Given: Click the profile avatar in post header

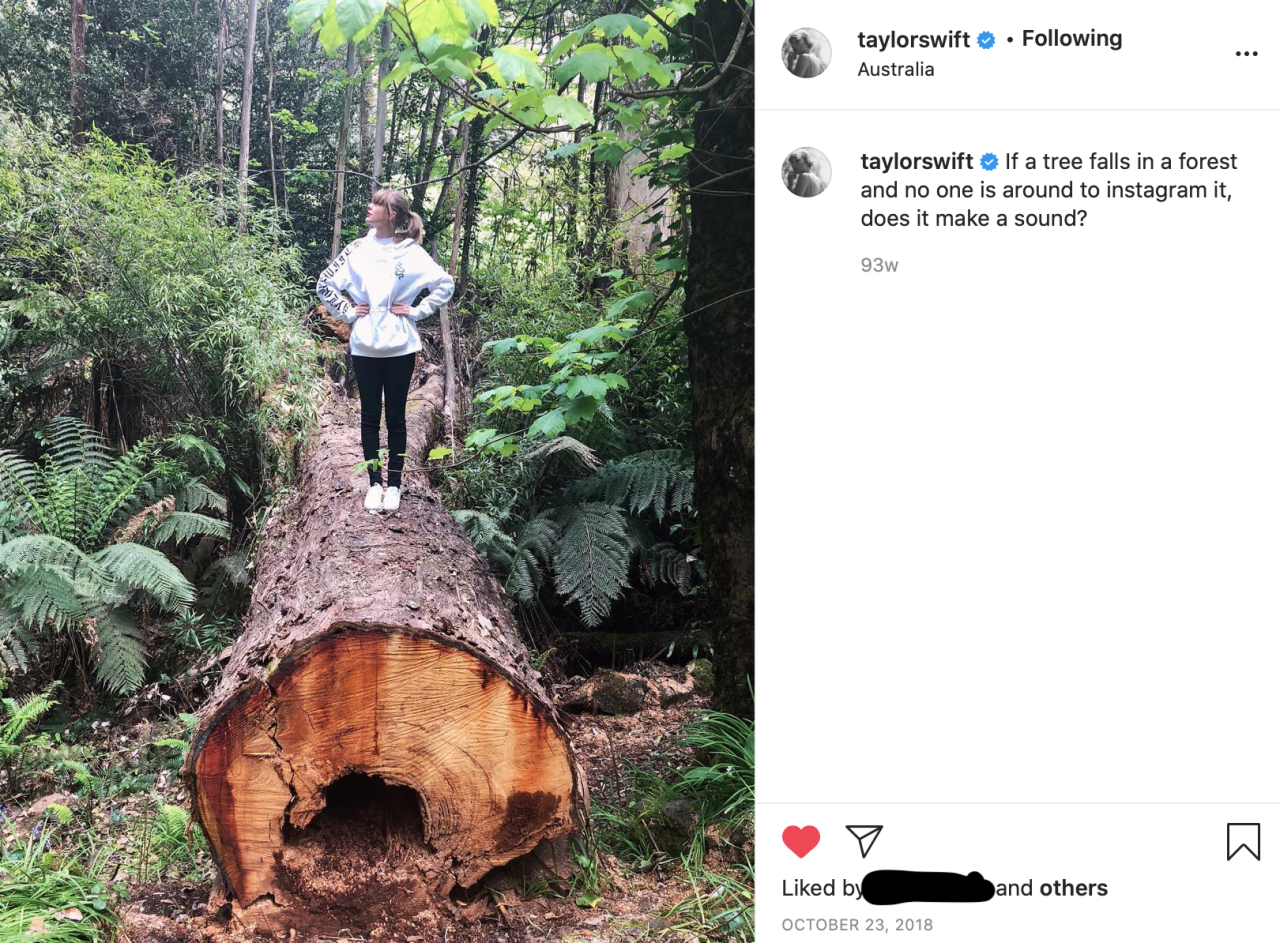Looking at the screenshot, I should pos(806,53).
